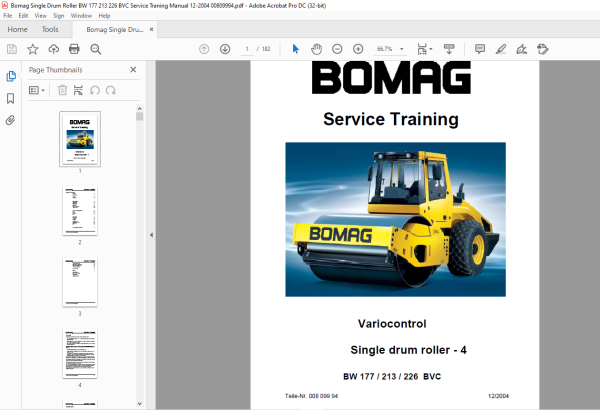Switch to the Tools tab
This screenshot has width=600, height=410.
[50, 29]
